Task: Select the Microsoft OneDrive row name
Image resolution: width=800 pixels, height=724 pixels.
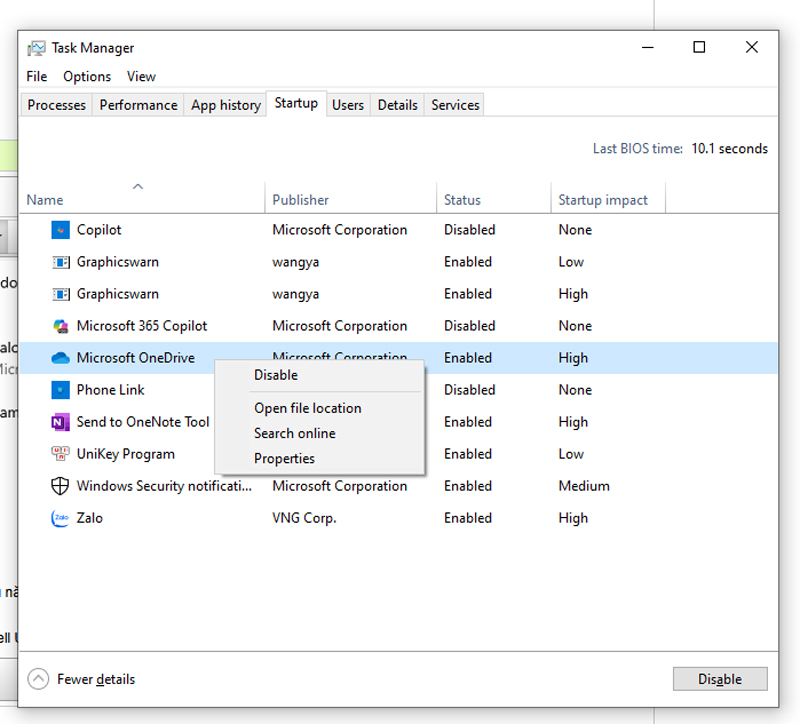Action: [x=136, y=358]
